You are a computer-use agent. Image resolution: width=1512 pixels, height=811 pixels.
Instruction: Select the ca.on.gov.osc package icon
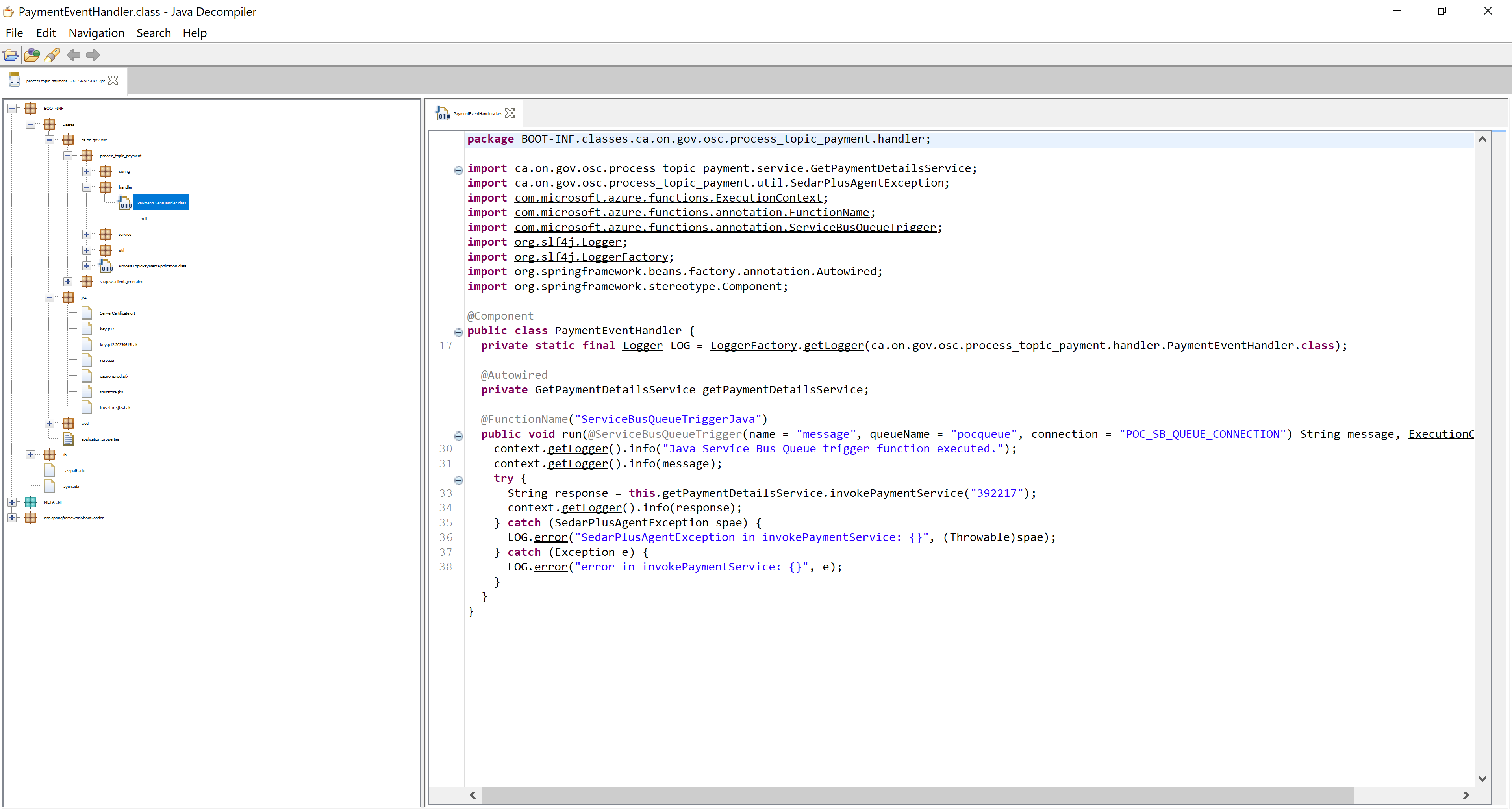[x=68, y=140]
